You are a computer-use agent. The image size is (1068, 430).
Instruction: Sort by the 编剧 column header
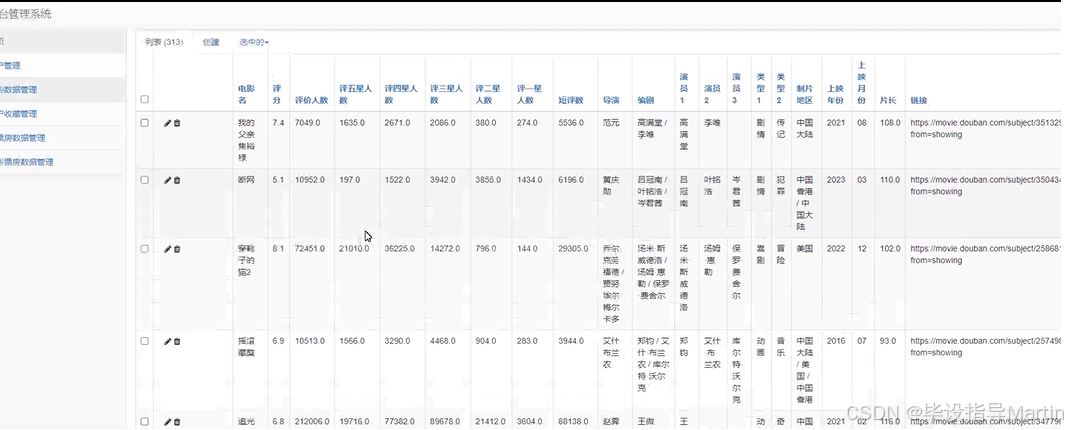coord(646,100)
